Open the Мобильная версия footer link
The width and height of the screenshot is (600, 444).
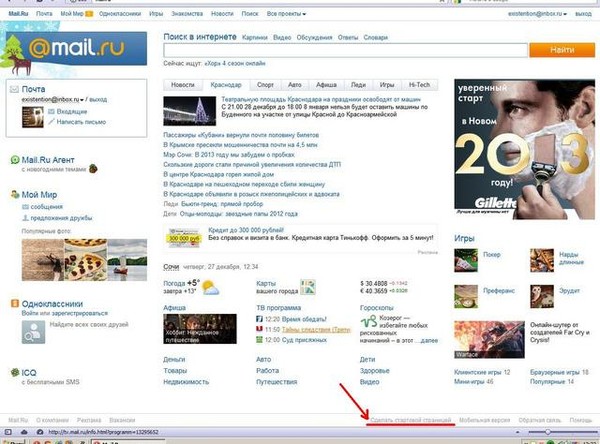click(484, 420)
